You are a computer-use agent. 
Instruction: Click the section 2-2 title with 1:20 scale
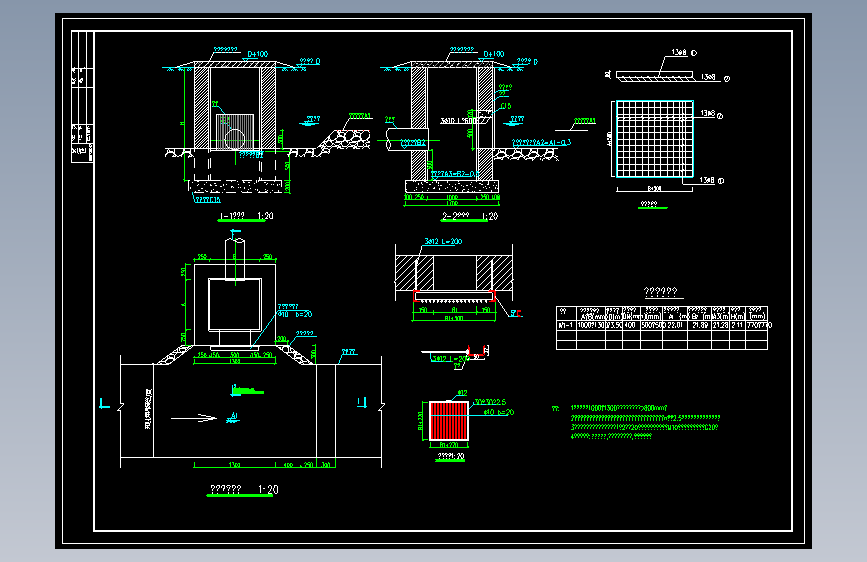click(469, 216)
